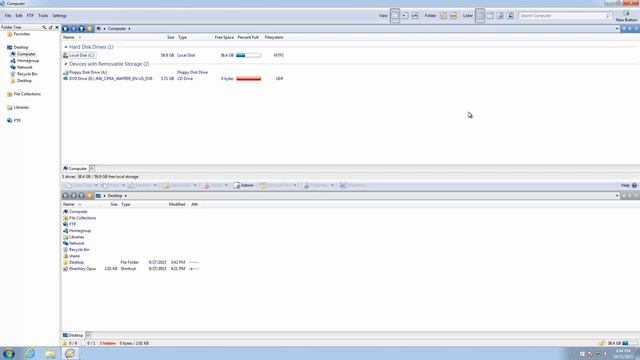Toggle dual vertical Lister layout
640x360 pixels.
490,16
